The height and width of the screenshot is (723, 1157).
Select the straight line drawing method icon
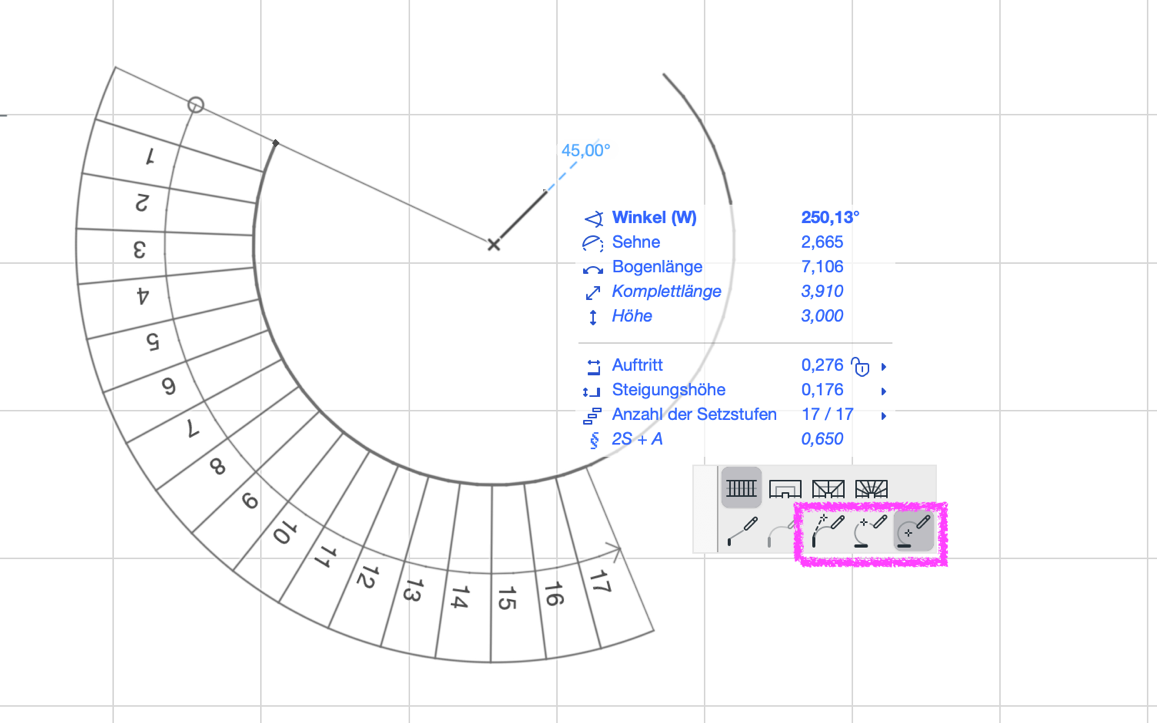742,531
